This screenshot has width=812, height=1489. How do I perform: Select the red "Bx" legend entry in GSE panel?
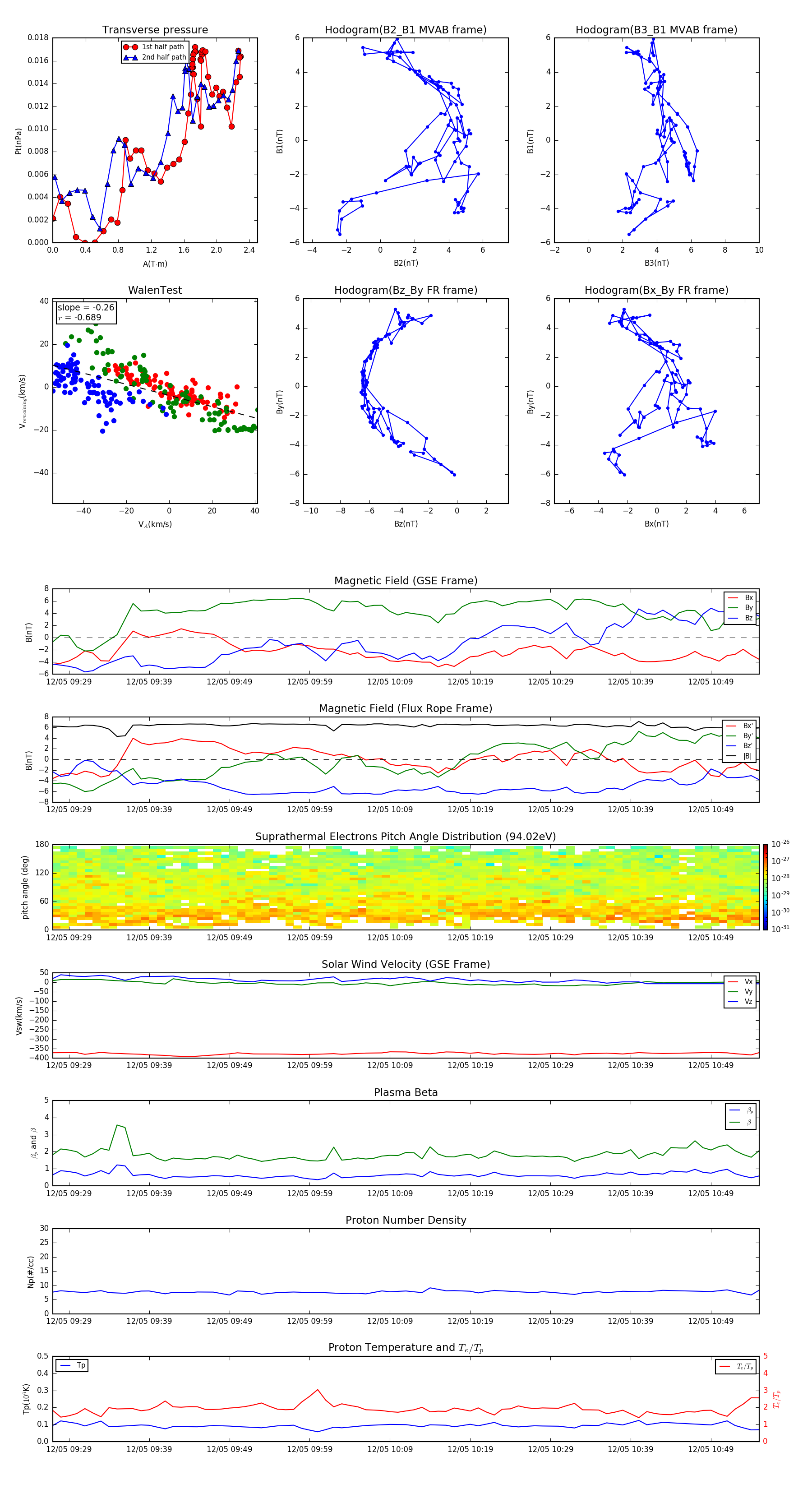coord(741,598)
